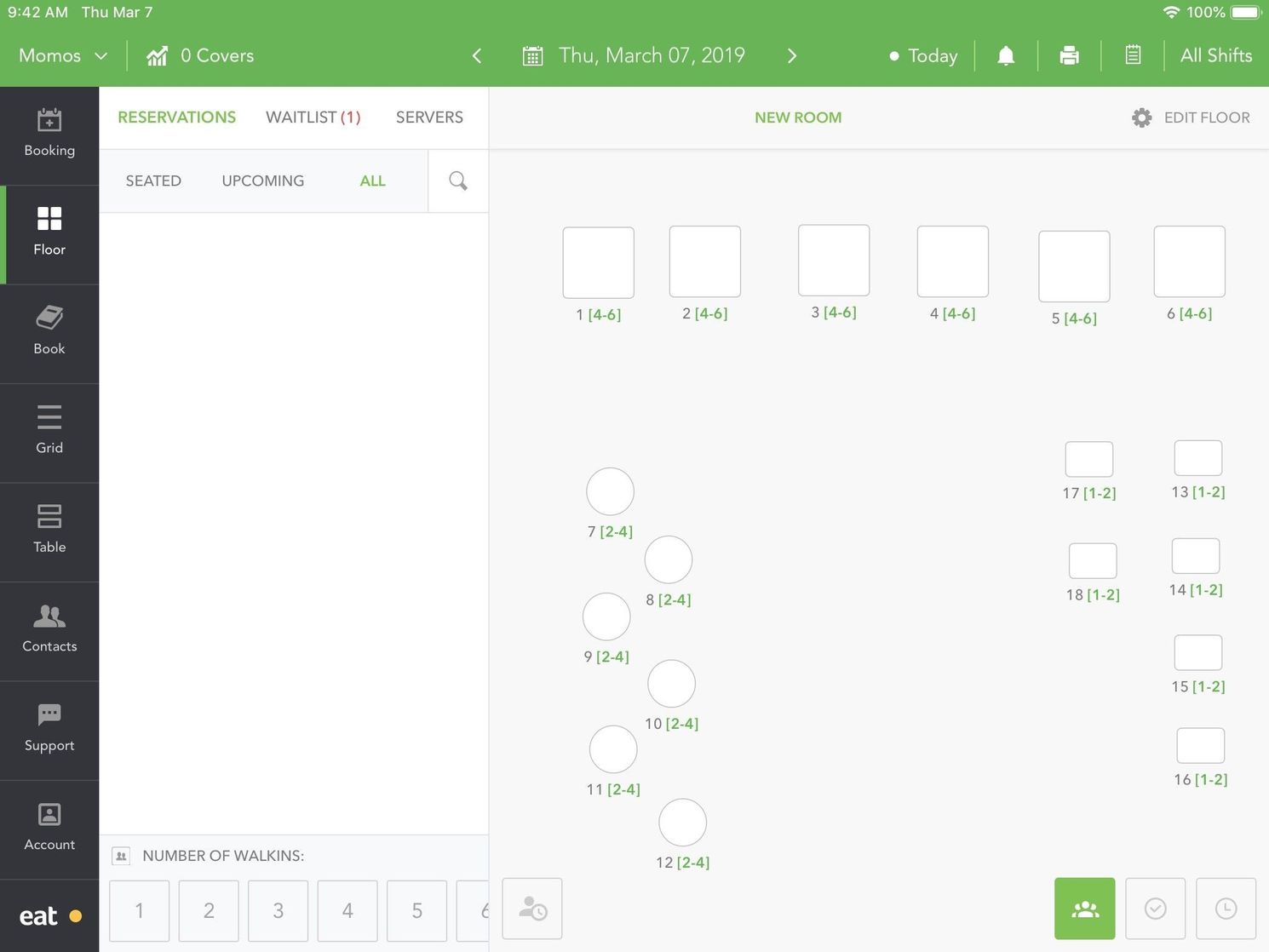This screenshot has height=952, width=1269.
Task: Open the Booking sidebar icon
Action: pos(49,134)
